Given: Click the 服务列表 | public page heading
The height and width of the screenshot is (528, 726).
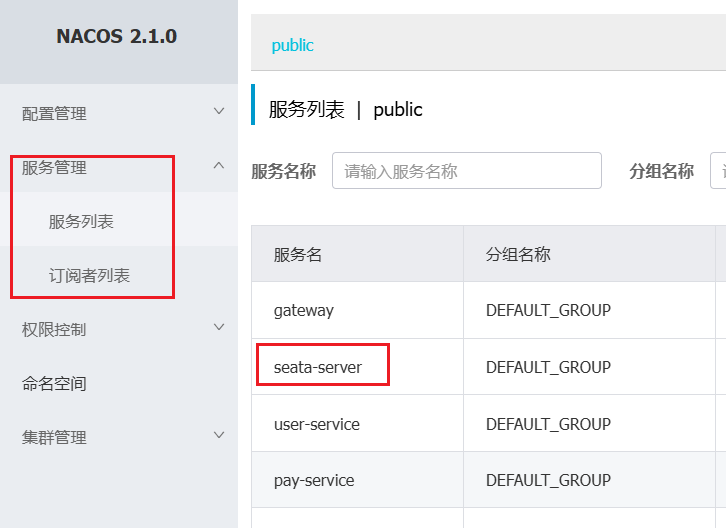Looking at the screenshot, I should click(345, 110).
